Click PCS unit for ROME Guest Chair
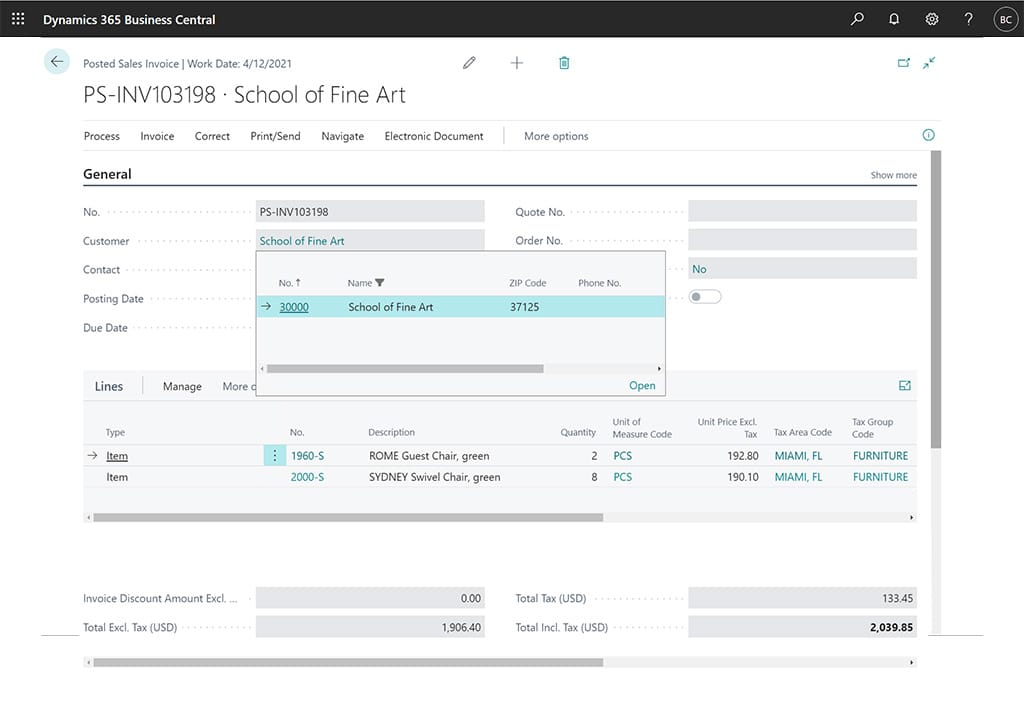Screen dimensions: 1024x724 (x=622, y=456)
